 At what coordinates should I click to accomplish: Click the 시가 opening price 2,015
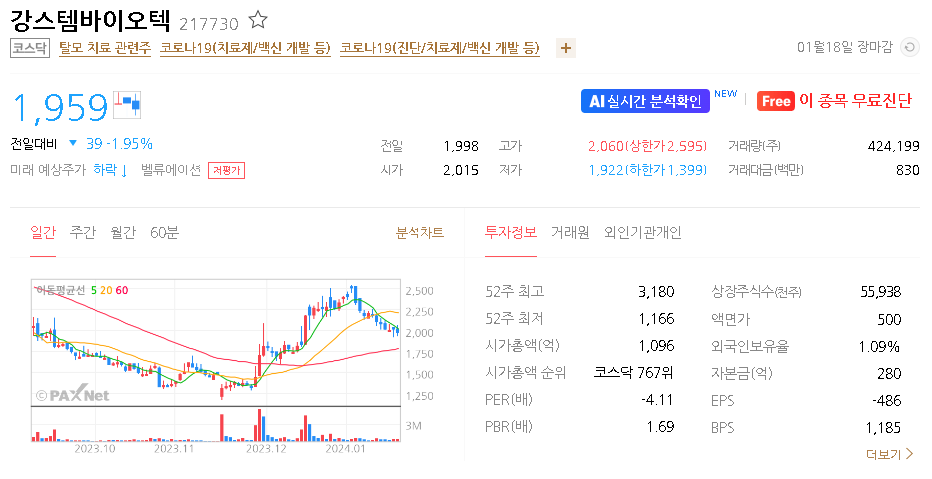[x=461, y=171]
